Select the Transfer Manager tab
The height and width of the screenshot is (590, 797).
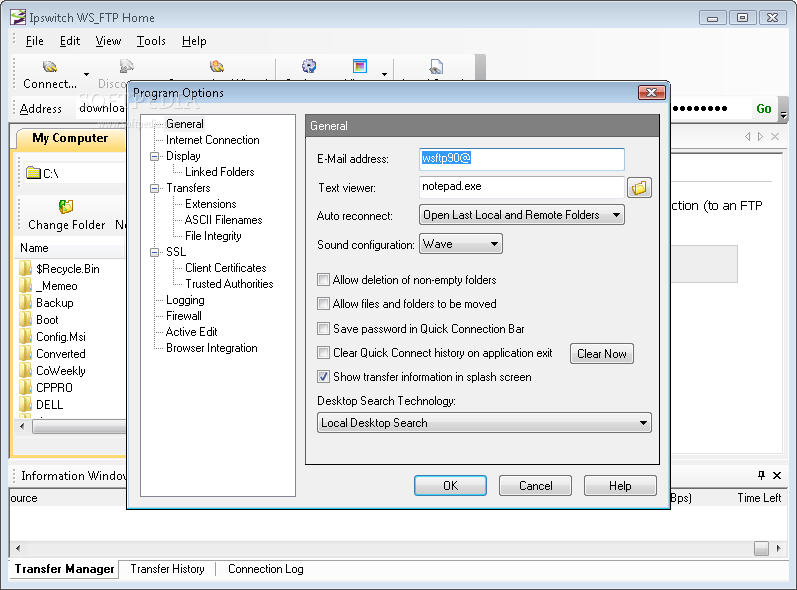click(64, 569)
